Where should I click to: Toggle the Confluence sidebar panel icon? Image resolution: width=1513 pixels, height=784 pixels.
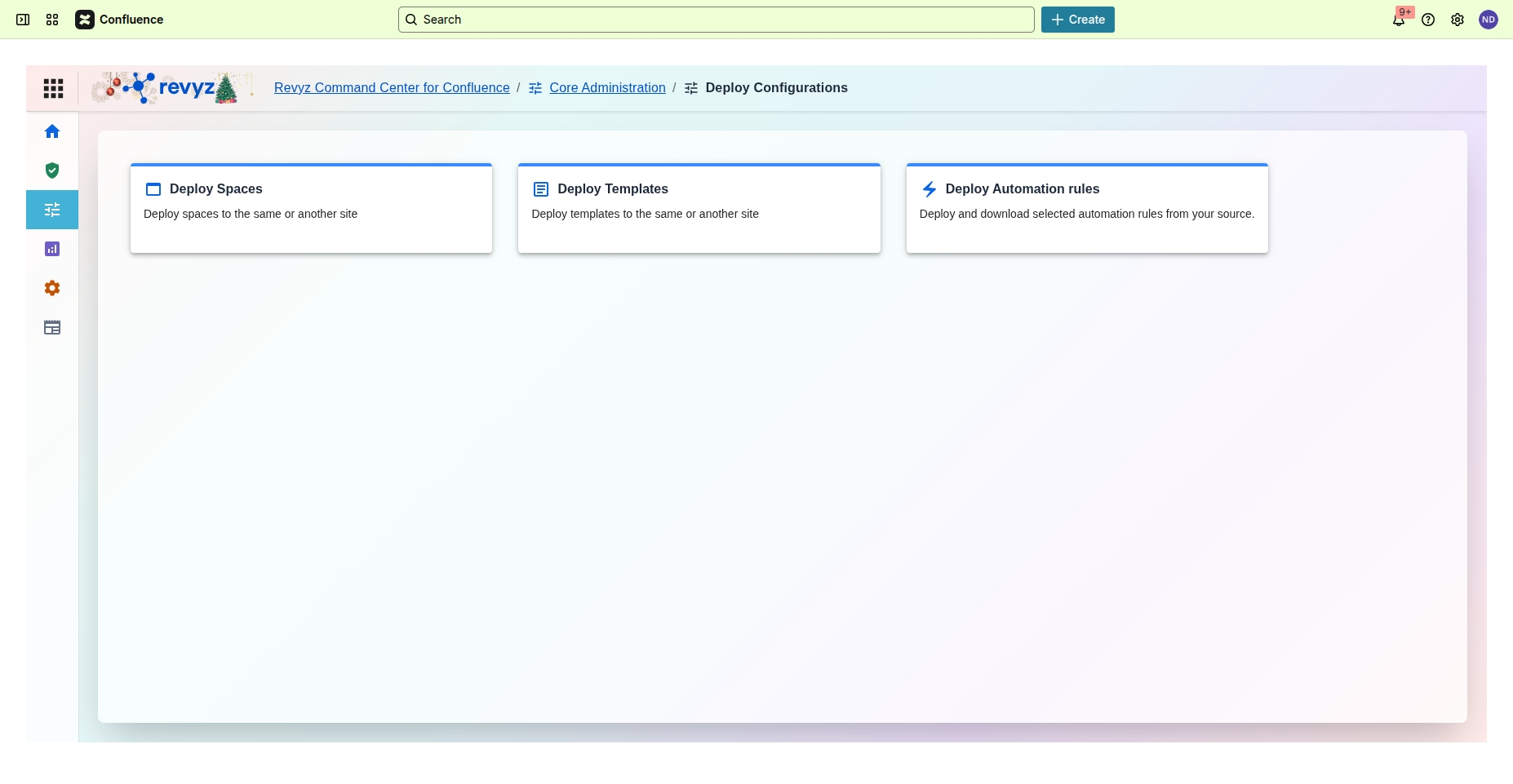[23, 20]
